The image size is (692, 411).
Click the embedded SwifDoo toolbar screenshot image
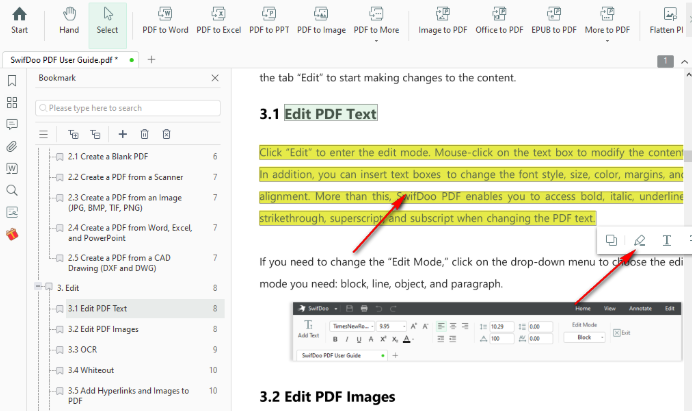pyautogui.click(x=487, y=332)
